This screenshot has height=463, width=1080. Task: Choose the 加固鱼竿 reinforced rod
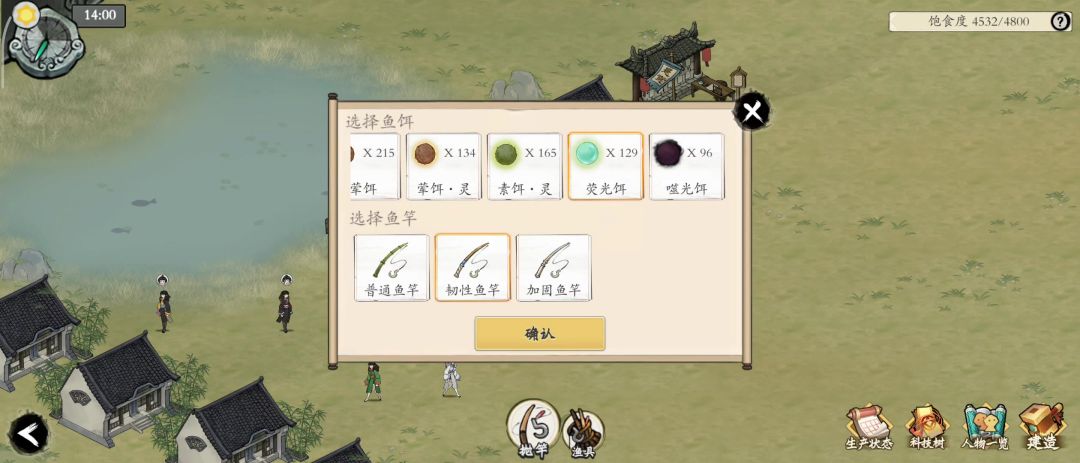(554, 268)
